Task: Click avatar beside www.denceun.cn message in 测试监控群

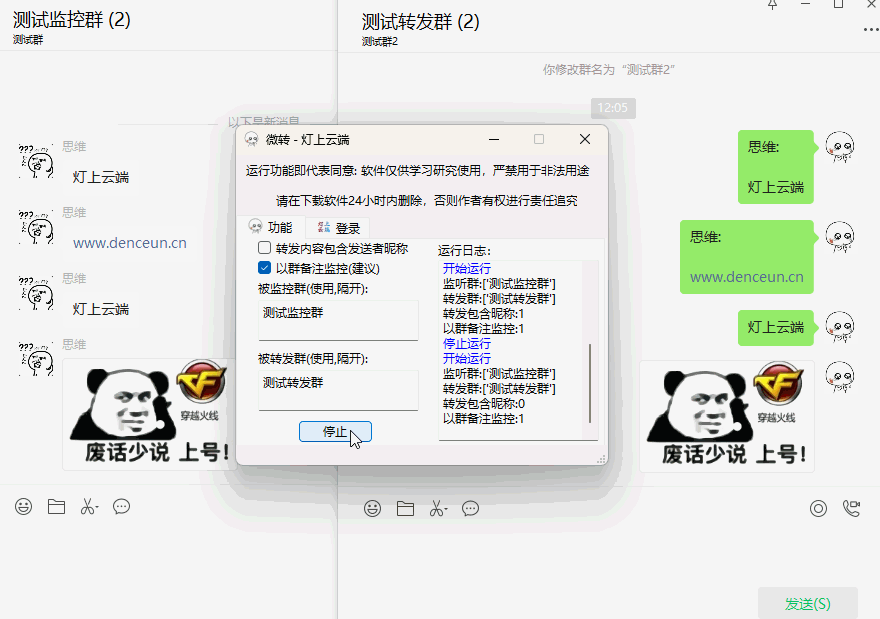Action: 36,228
